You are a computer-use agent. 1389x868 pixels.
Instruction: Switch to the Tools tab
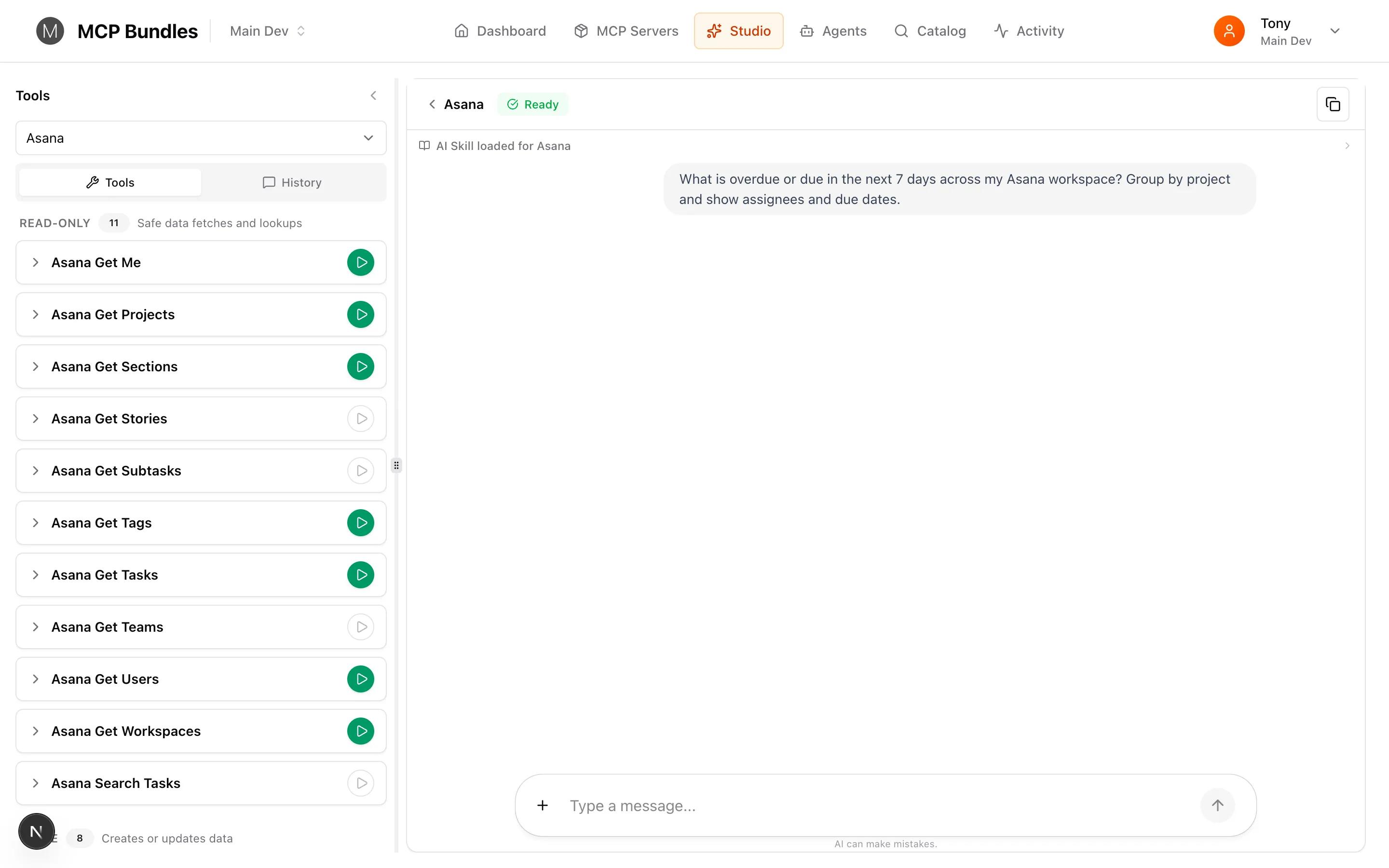click(x=110, y=183)
